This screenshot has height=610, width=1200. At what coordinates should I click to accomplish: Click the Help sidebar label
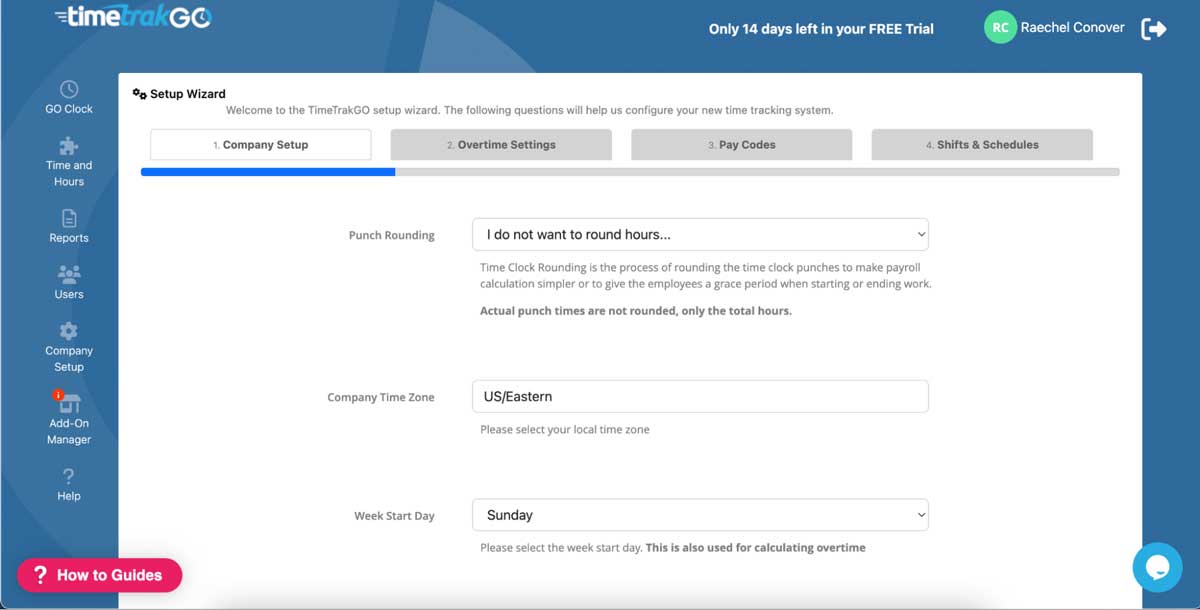(x=69, y=496)
